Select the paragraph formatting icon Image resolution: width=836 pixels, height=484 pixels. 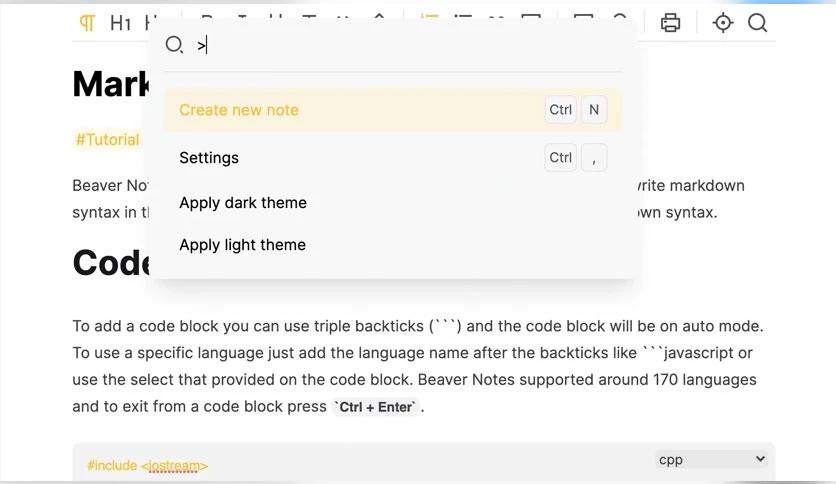click(x=87, y=23)
